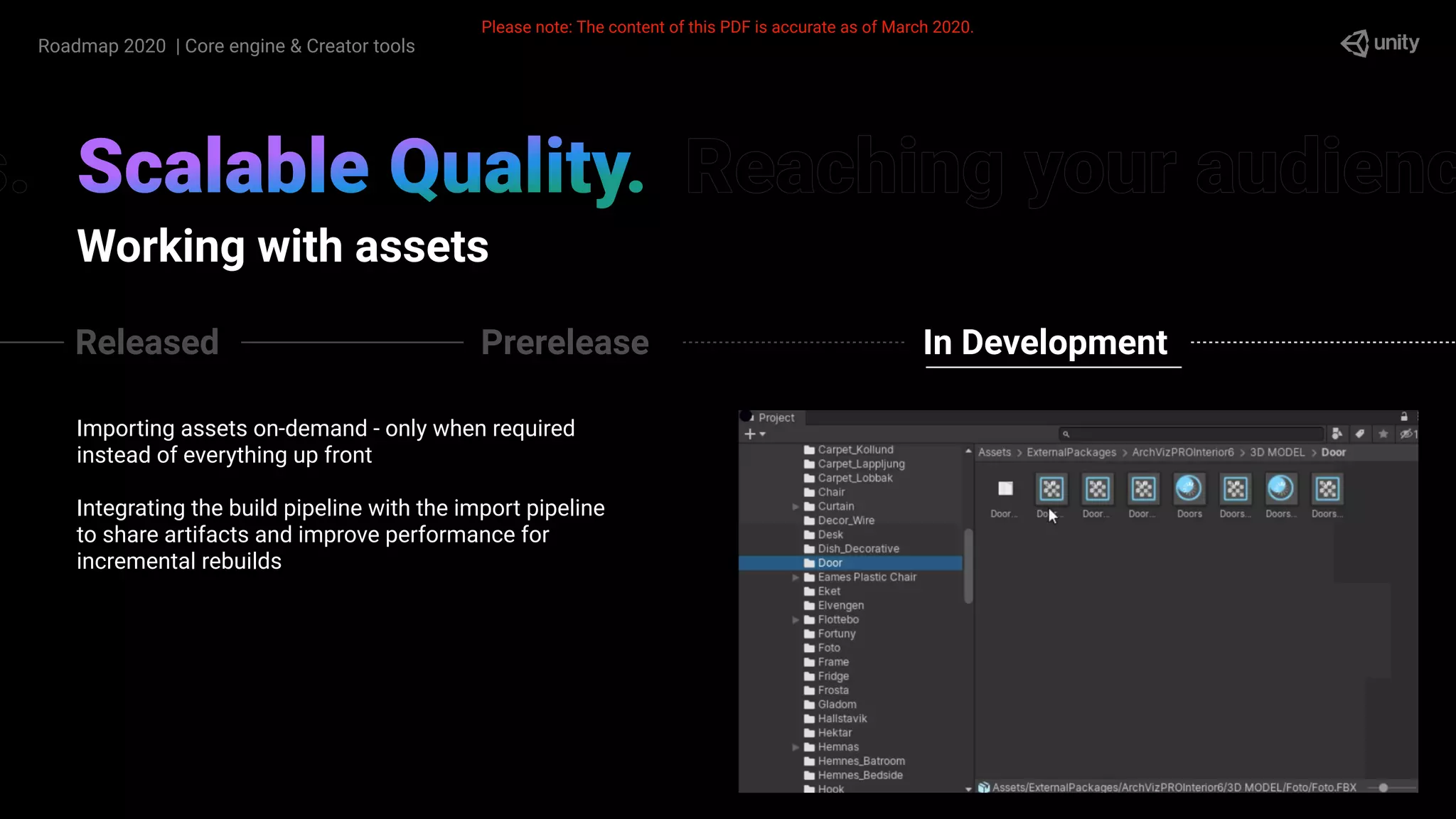Toggle the Project panel lock icon
1456x819 pixels.
[1404, 417]
